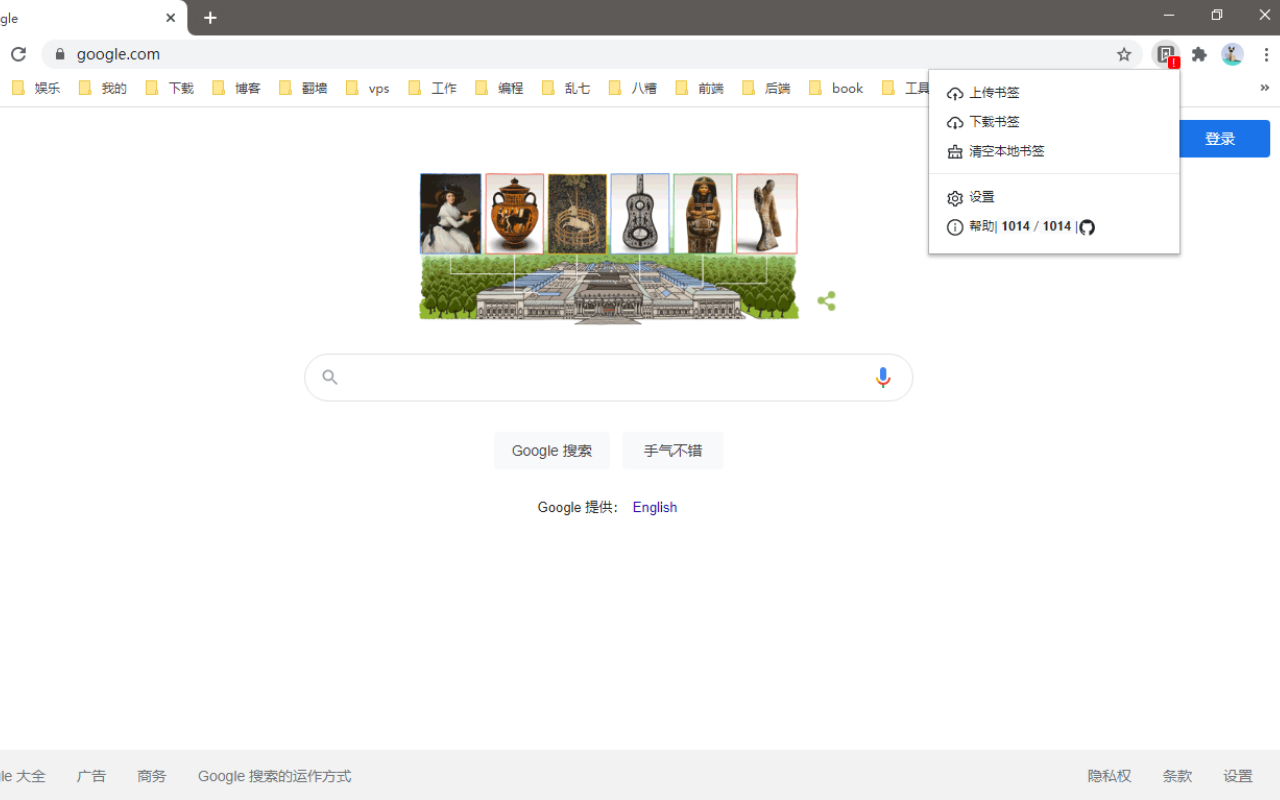Screen dimensions: 1280x800
Task: Expand hidden bookmarks with the >> chevron
Action: click(x=1264, y=87)
